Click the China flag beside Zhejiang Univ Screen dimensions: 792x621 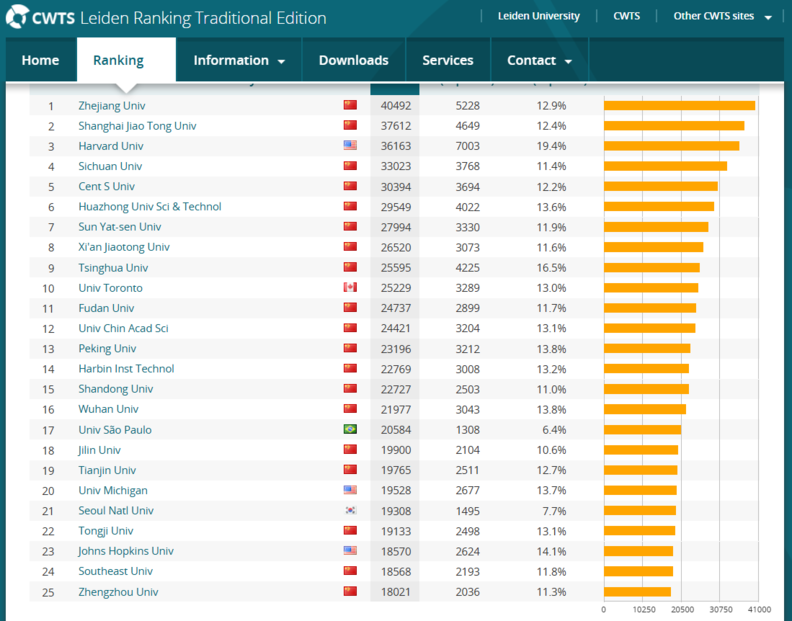coord(350,105)
